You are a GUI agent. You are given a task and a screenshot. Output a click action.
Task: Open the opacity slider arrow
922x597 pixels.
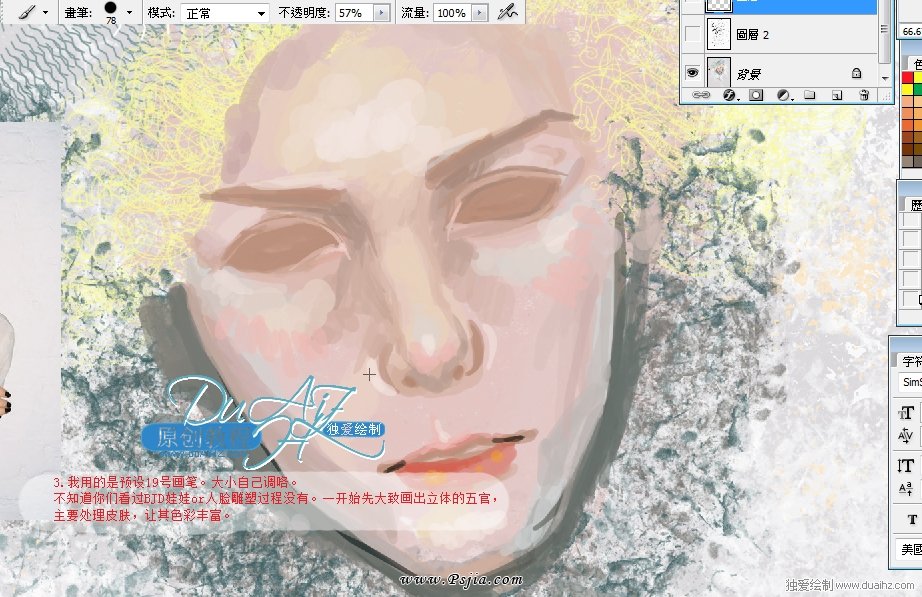pos(382,13)
